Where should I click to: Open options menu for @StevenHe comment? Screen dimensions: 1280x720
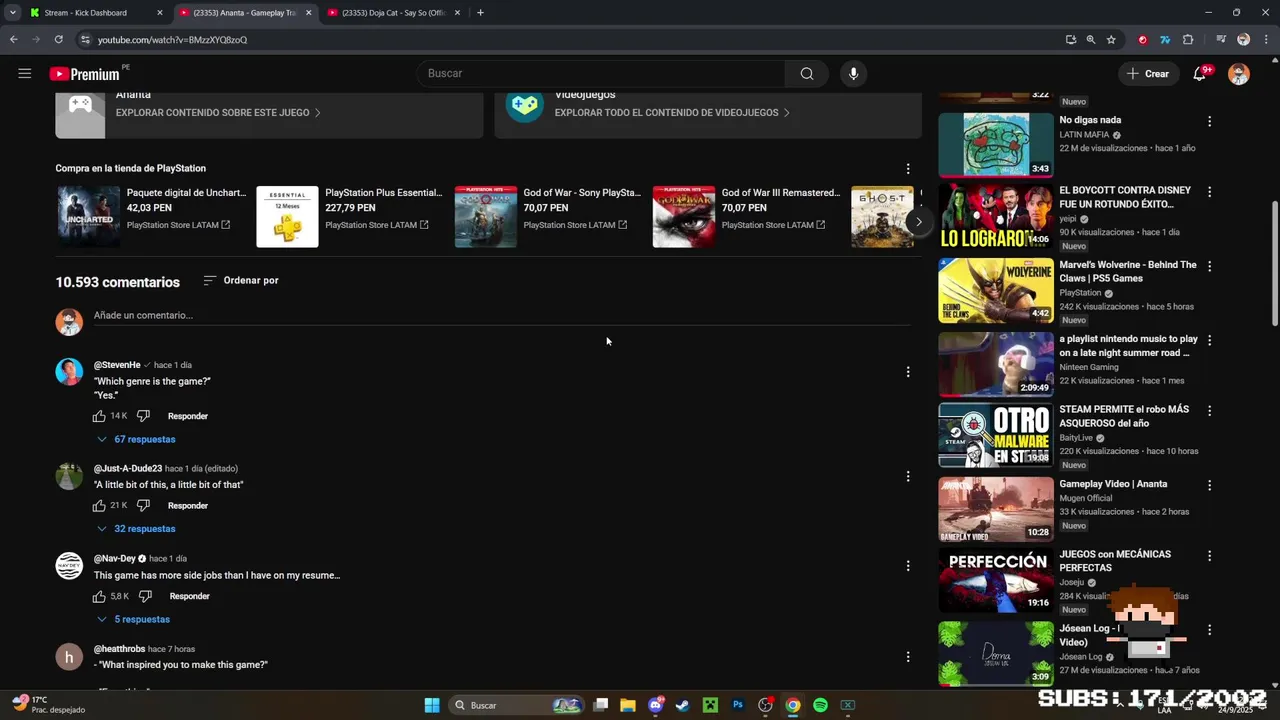pyautogui.click(x=908, y=372)
